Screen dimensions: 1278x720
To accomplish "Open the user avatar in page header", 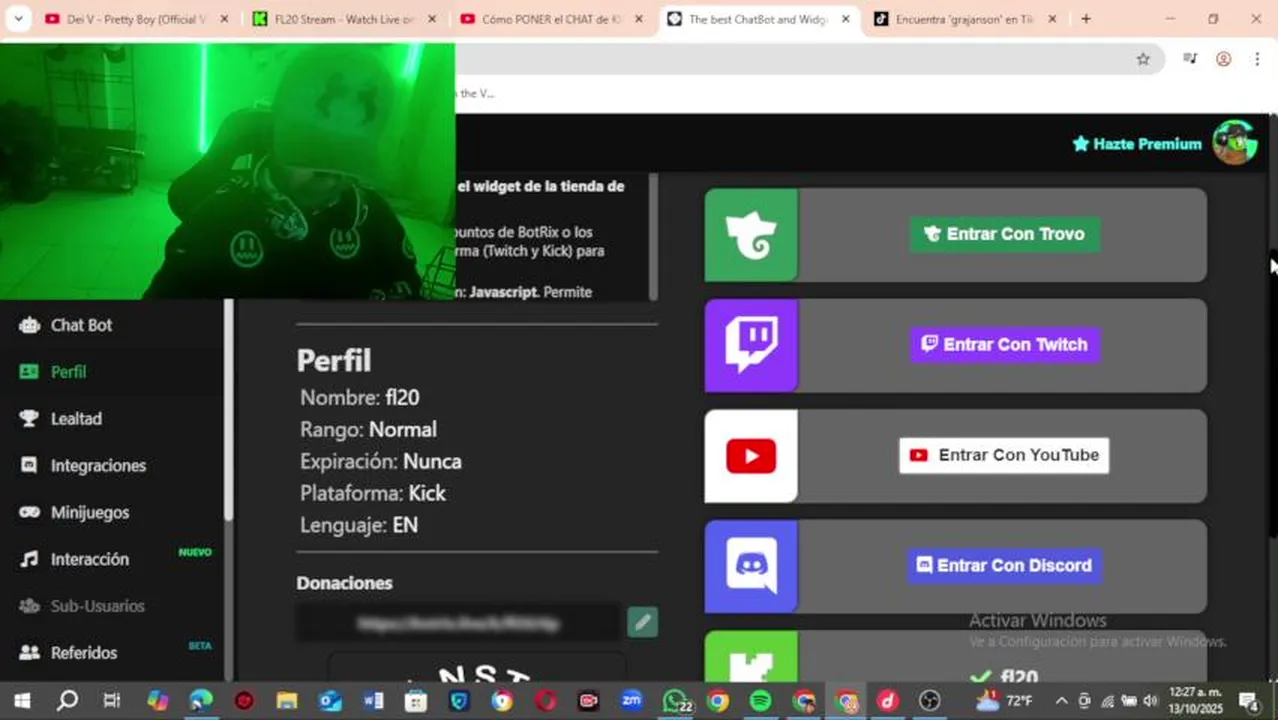I will [1235, 143].
